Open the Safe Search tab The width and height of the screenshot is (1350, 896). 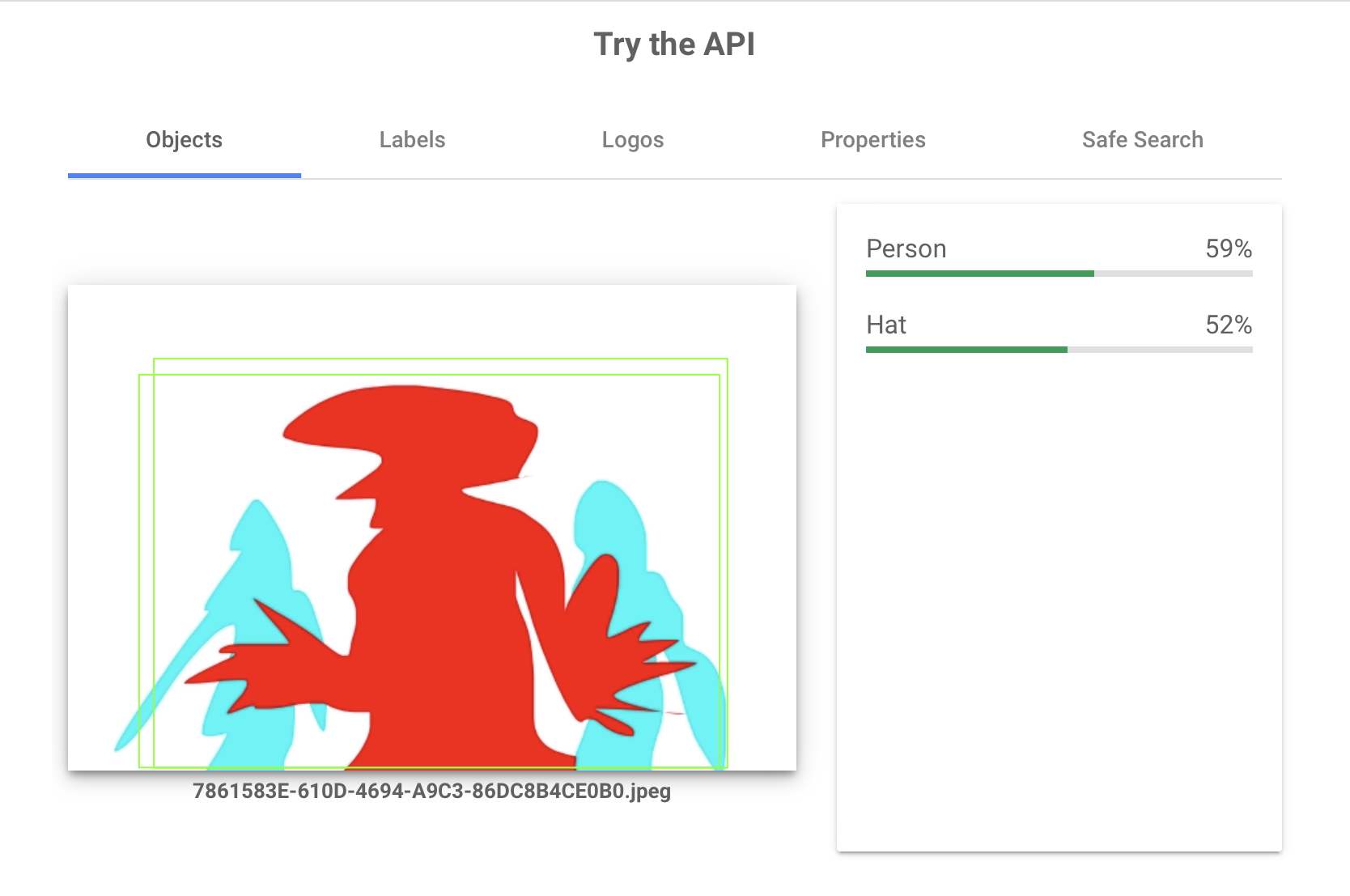coord(1143,140)
